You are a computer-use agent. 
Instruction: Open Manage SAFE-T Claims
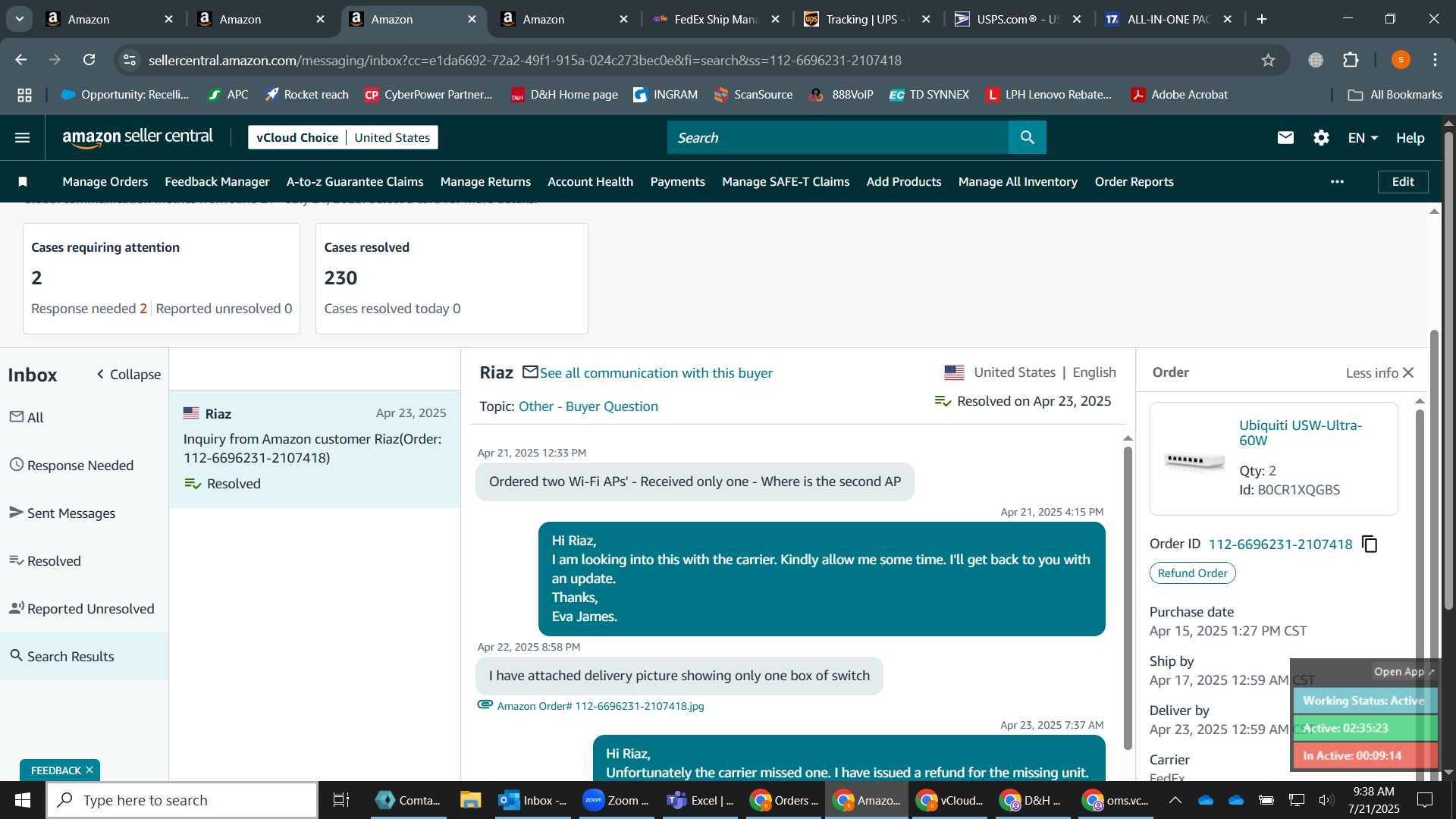[786, 181]
